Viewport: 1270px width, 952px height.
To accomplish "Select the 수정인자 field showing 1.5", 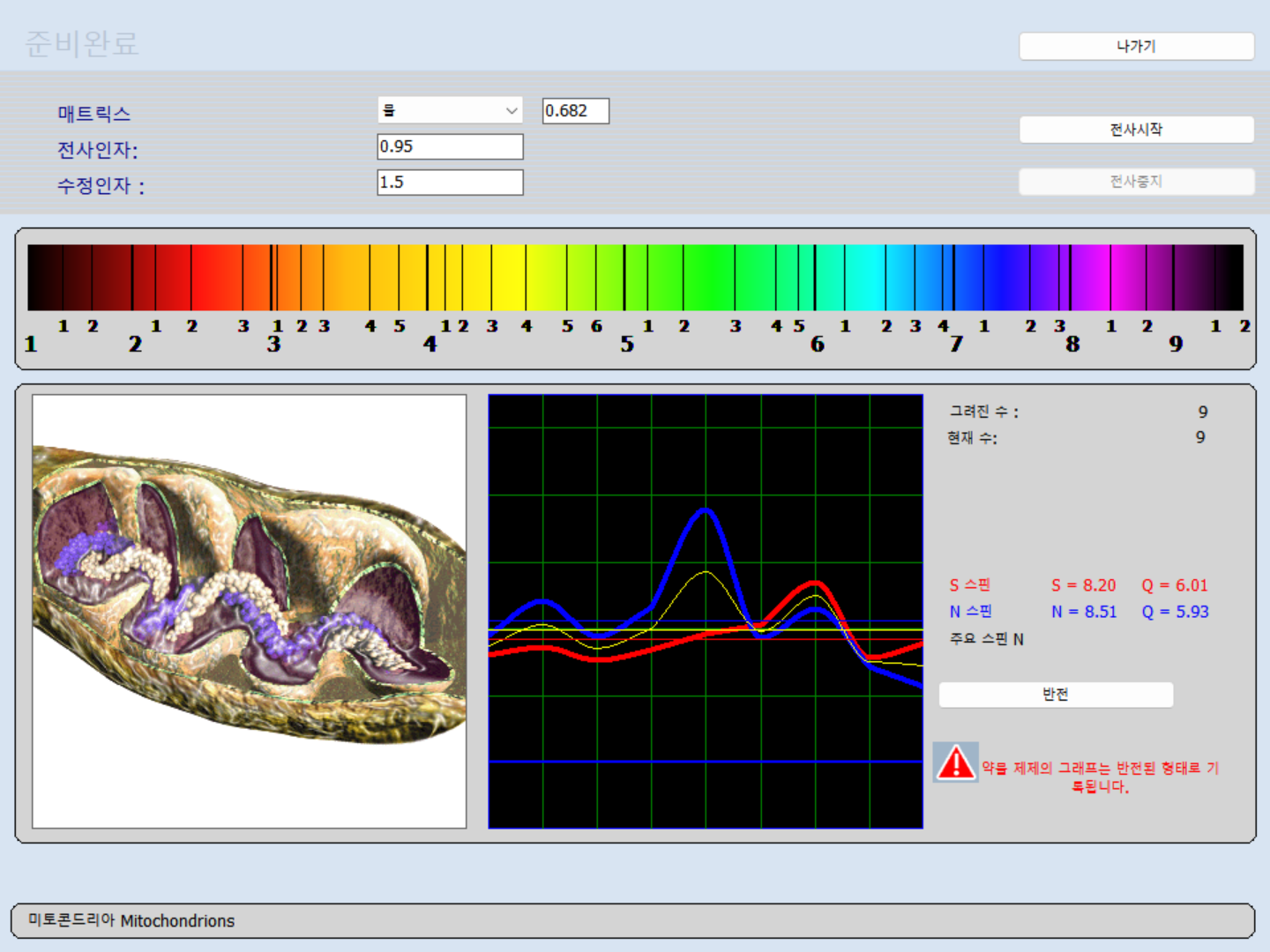I will click(450, 182).
